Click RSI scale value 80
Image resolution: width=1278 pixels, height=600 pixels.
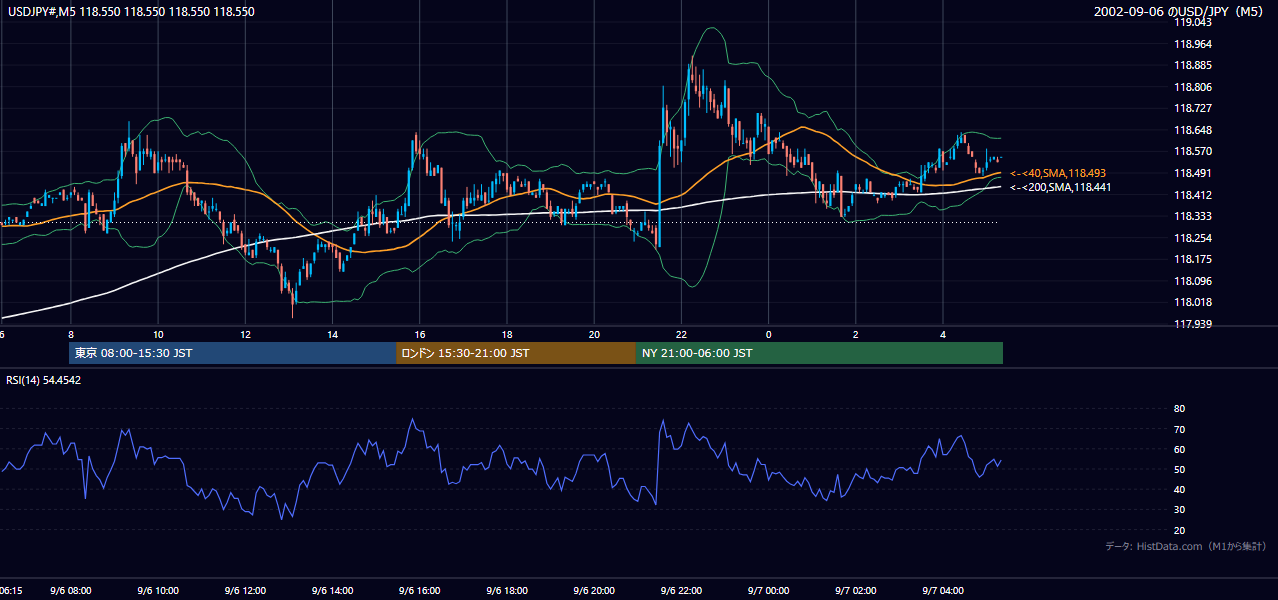(1179, 409)
